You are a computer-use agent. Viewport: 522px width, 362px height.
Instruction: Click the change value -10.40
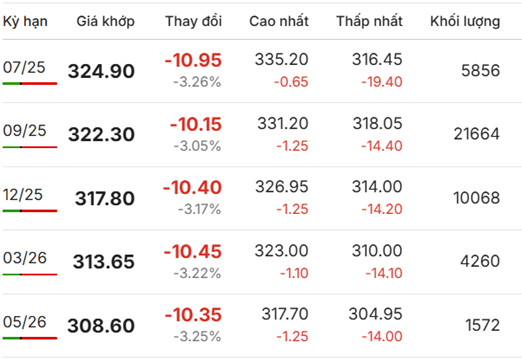point(192,187)
